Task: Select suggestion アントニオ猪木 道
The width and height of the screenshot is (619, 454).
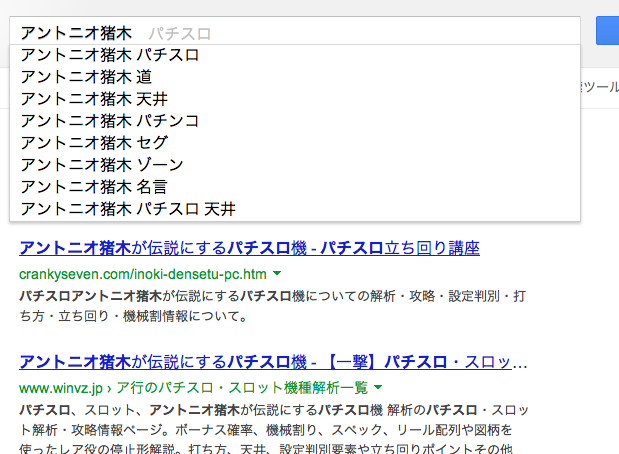Action: click(294, 77)
